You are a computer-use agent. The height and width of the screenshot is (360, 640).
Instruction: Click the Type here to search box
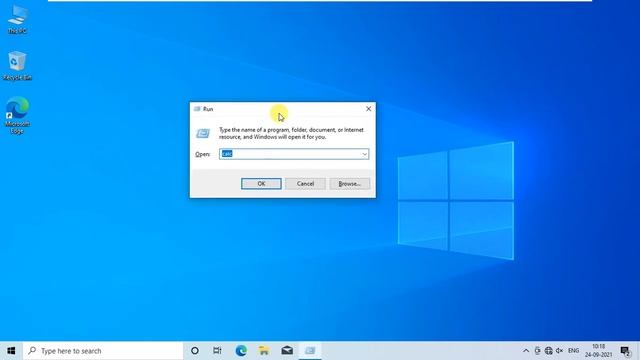tap(103, 351)
